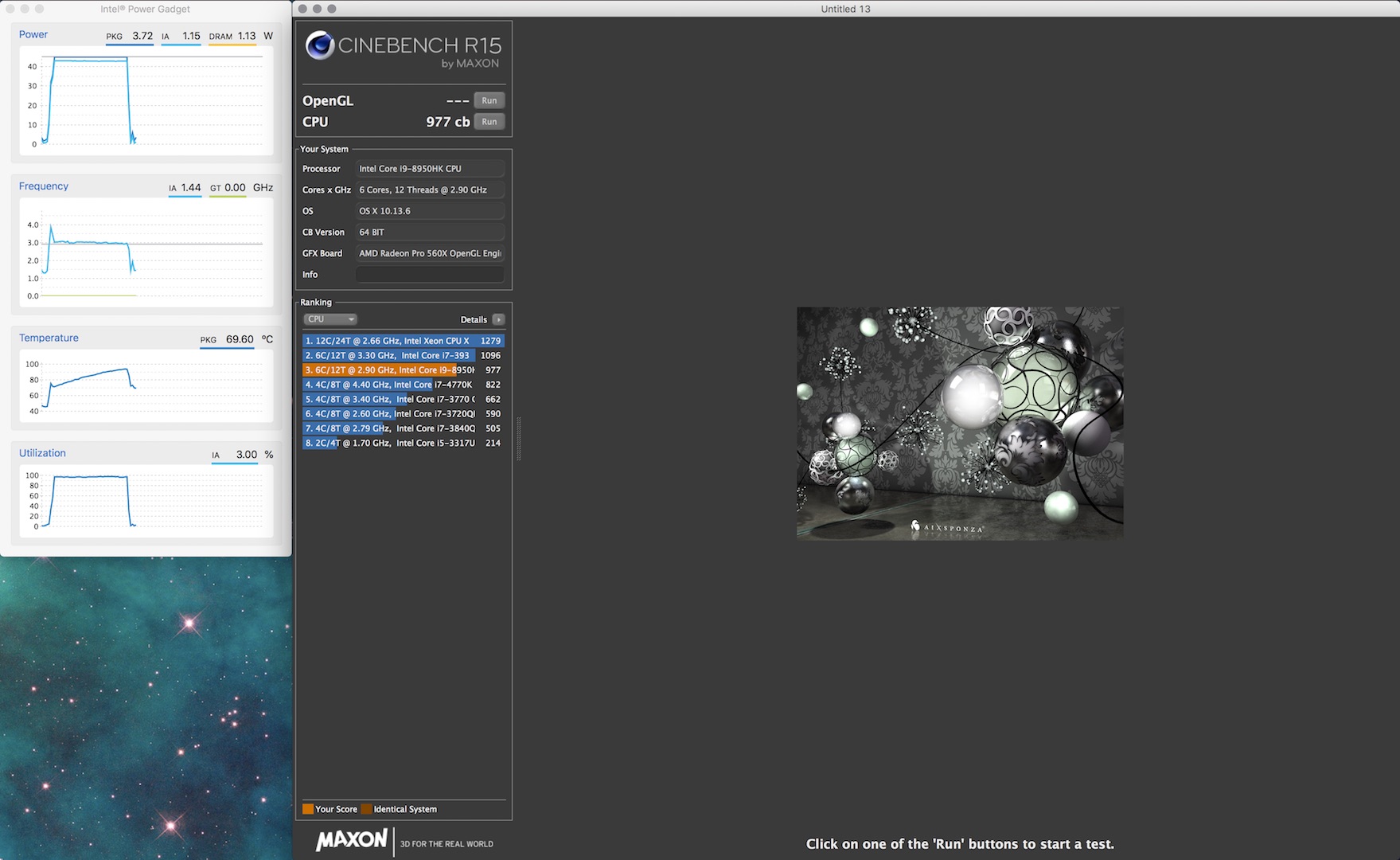Close the Intel Power Gadget window

pos(10,9)
